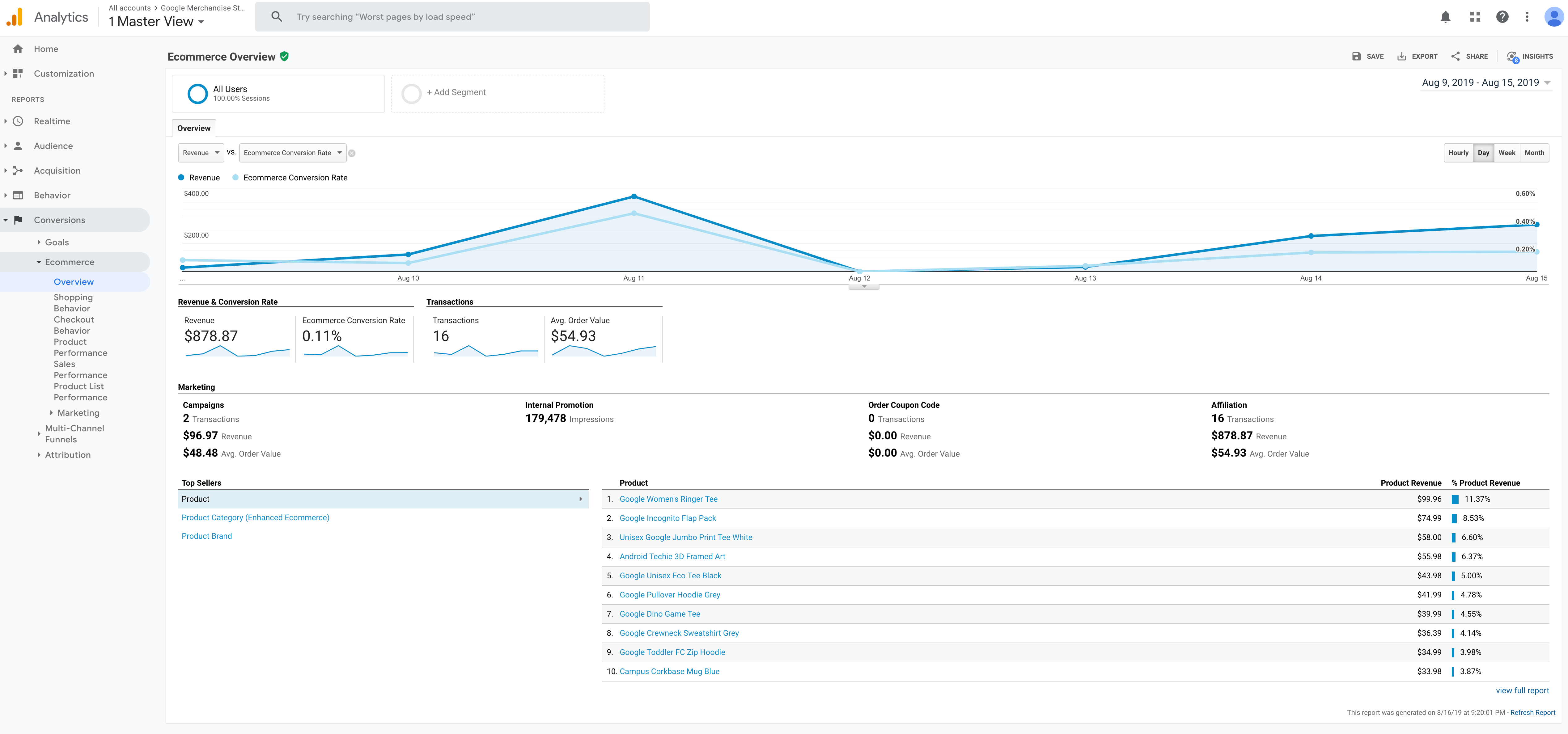Image resolution: width=1568 pixels, height=734 pixels.
Task: Select the Overview tab
Action: 194,129
